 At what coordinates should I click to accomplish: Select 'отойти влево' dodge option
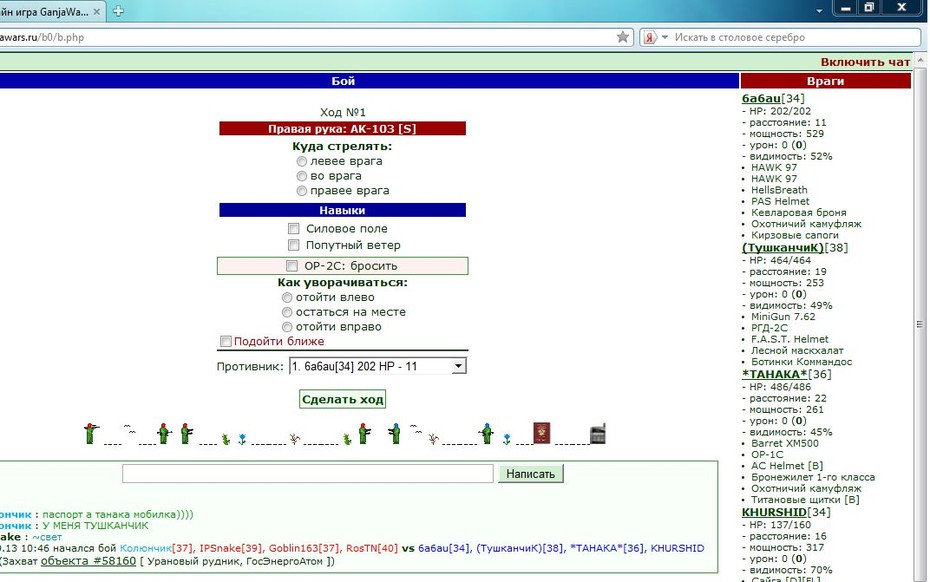pyautogui.click(x=287, y=297)
